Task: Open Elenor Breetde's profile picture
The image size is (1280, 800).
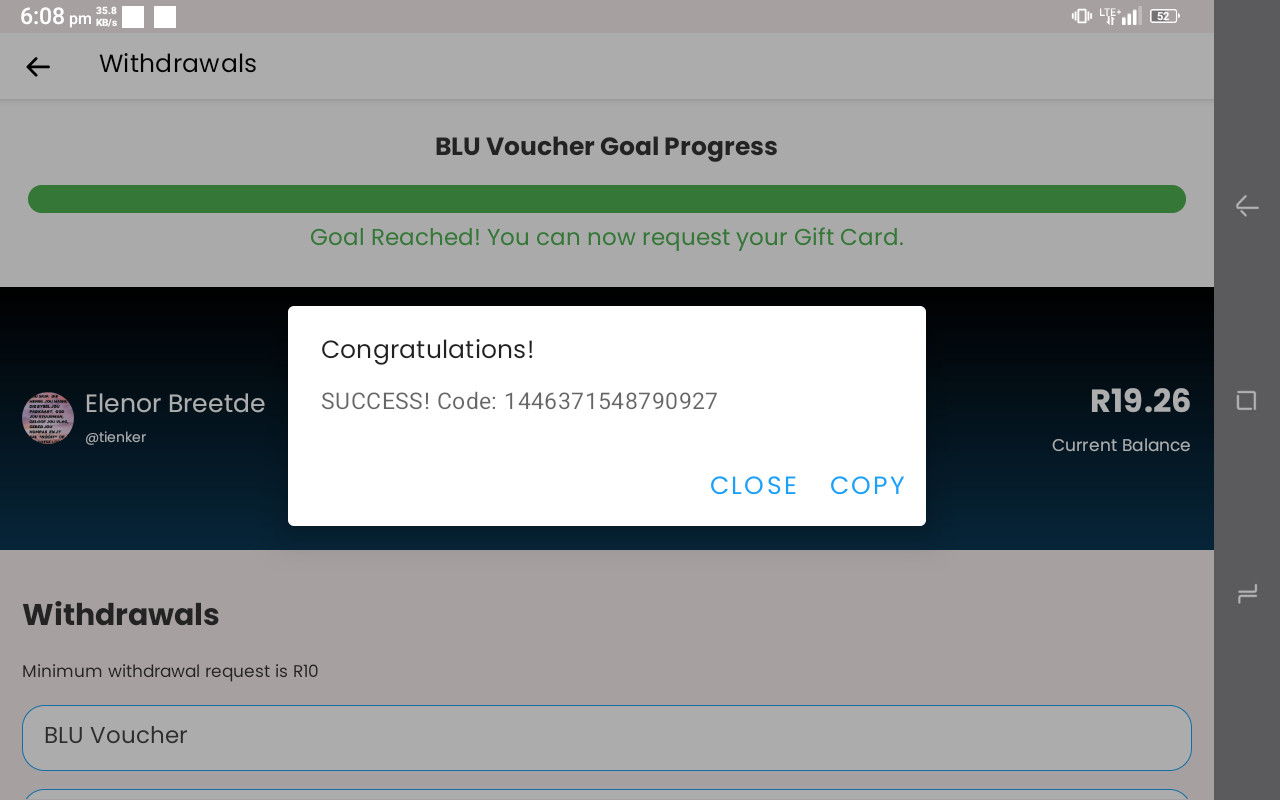Action: tap(48, 417)
